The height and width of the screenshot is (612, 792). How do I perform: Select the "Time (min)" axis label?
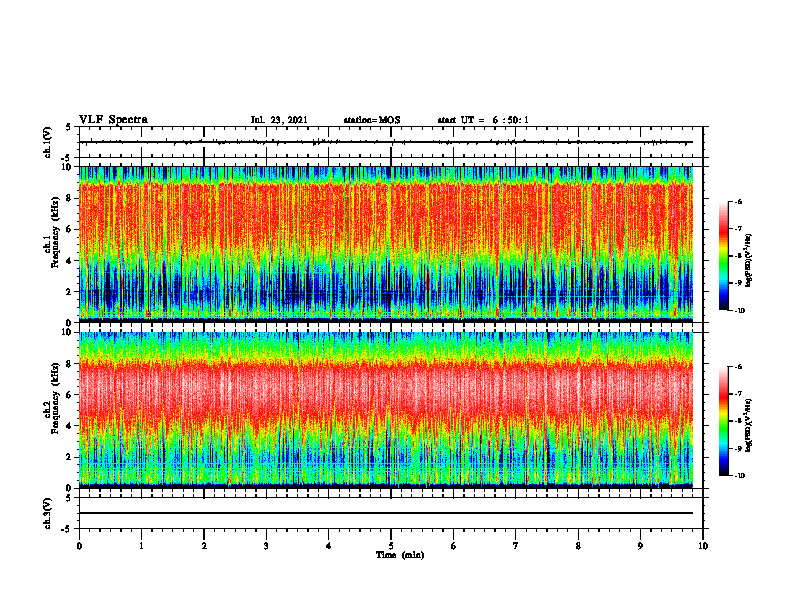(400, 555)
